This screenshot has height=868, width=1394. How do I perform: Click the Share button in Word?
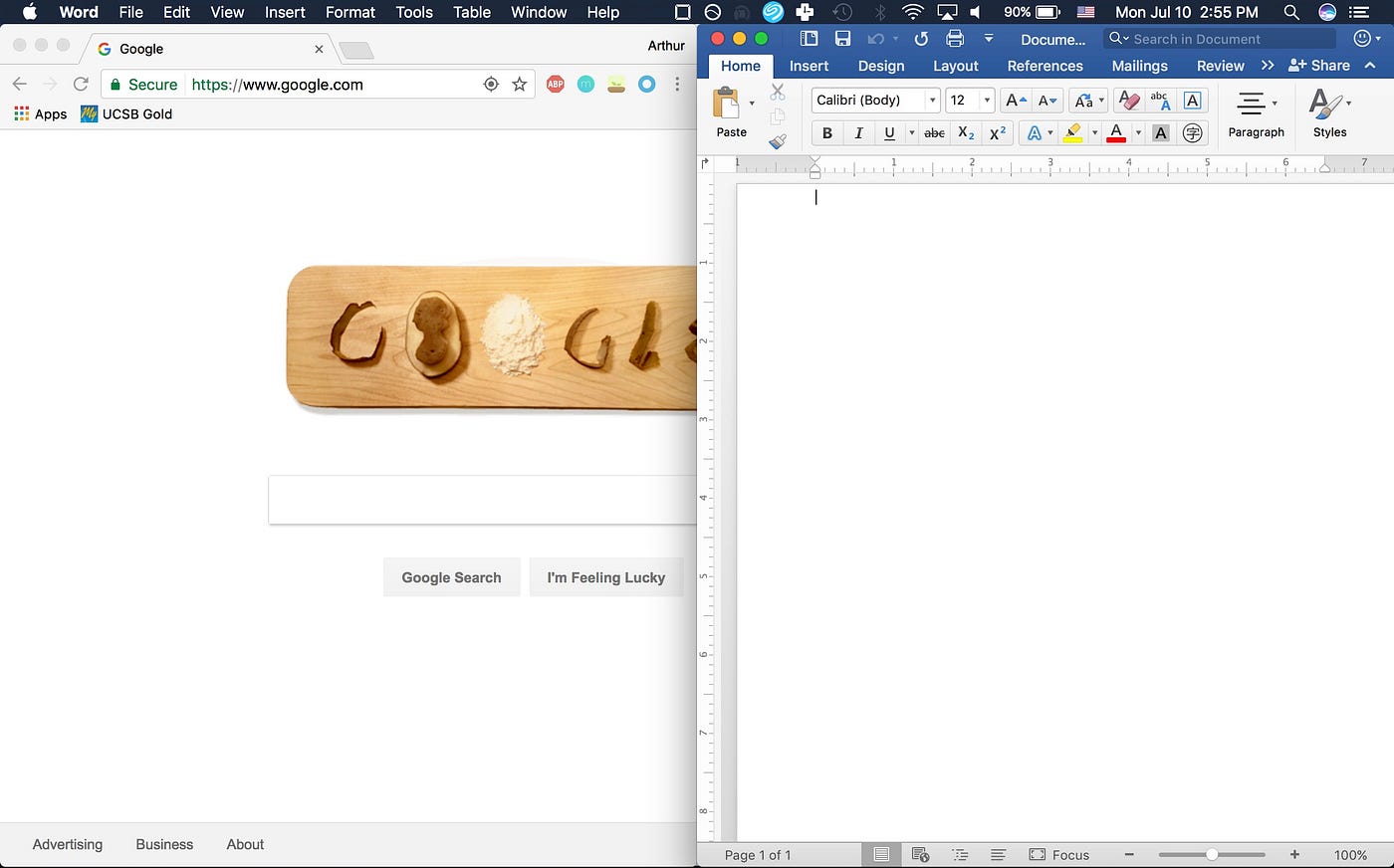pyautogui.click(x=1318, y=66)
